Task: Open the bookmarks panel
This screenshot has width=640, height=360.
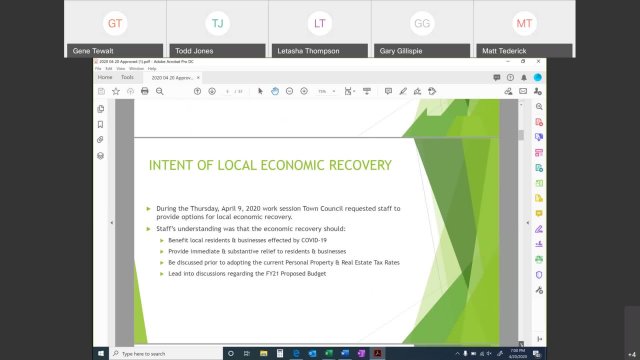Action: pyautogui.click(x=100, y=124)
